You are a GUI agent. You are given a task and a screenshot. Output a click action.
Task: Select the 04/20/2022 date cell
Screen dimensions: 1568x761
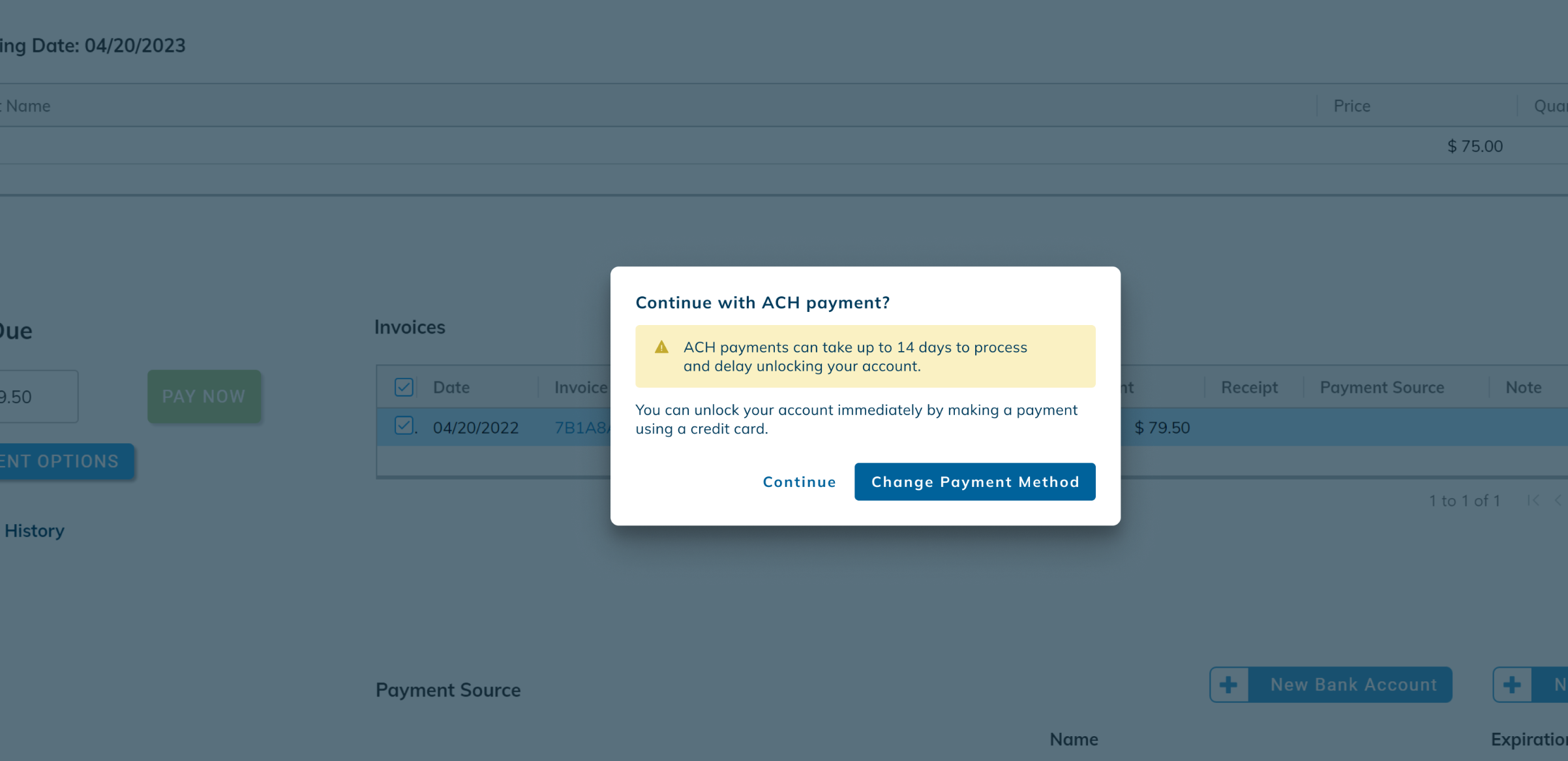click(476, 427)
